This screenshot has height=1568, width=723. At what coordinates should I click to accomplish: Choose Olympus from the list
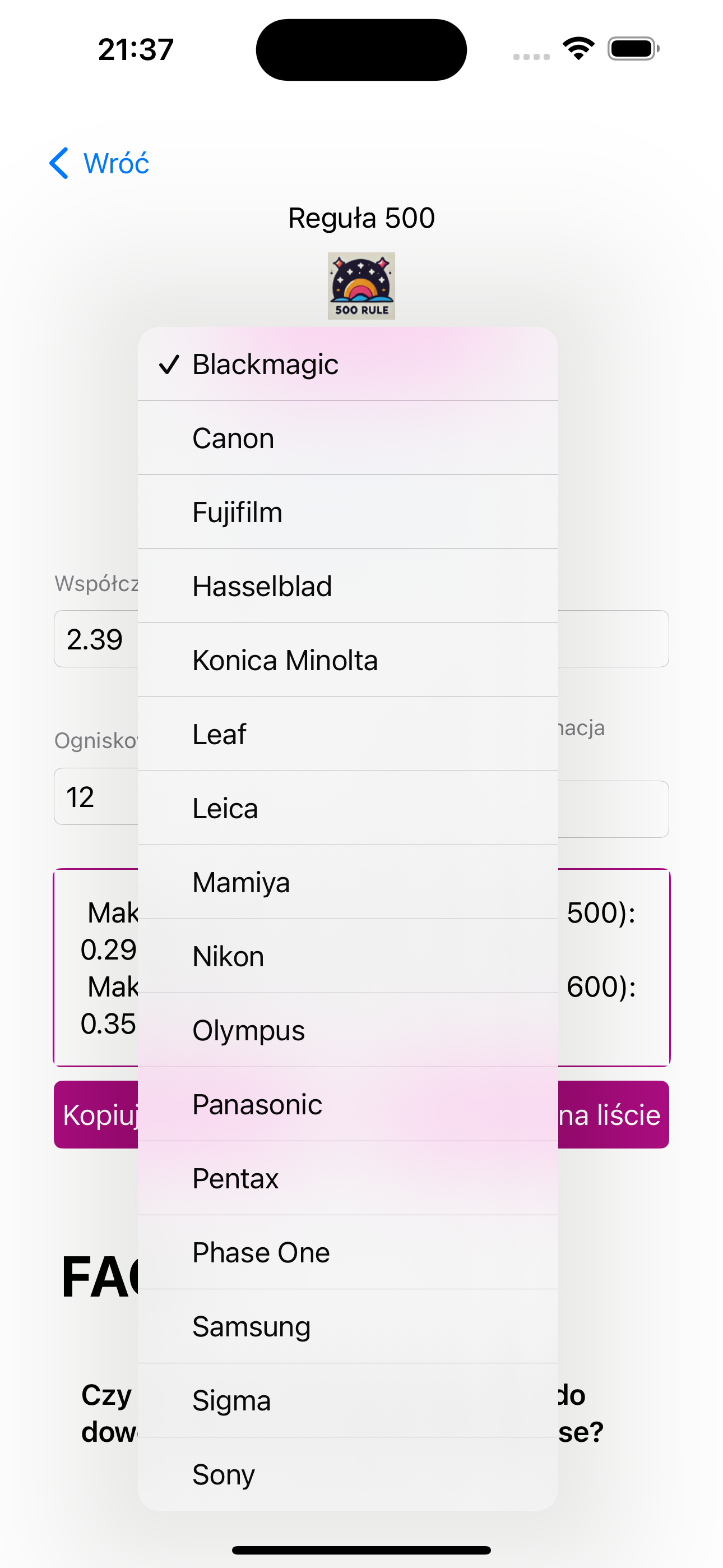click(x=348, y=1031)
